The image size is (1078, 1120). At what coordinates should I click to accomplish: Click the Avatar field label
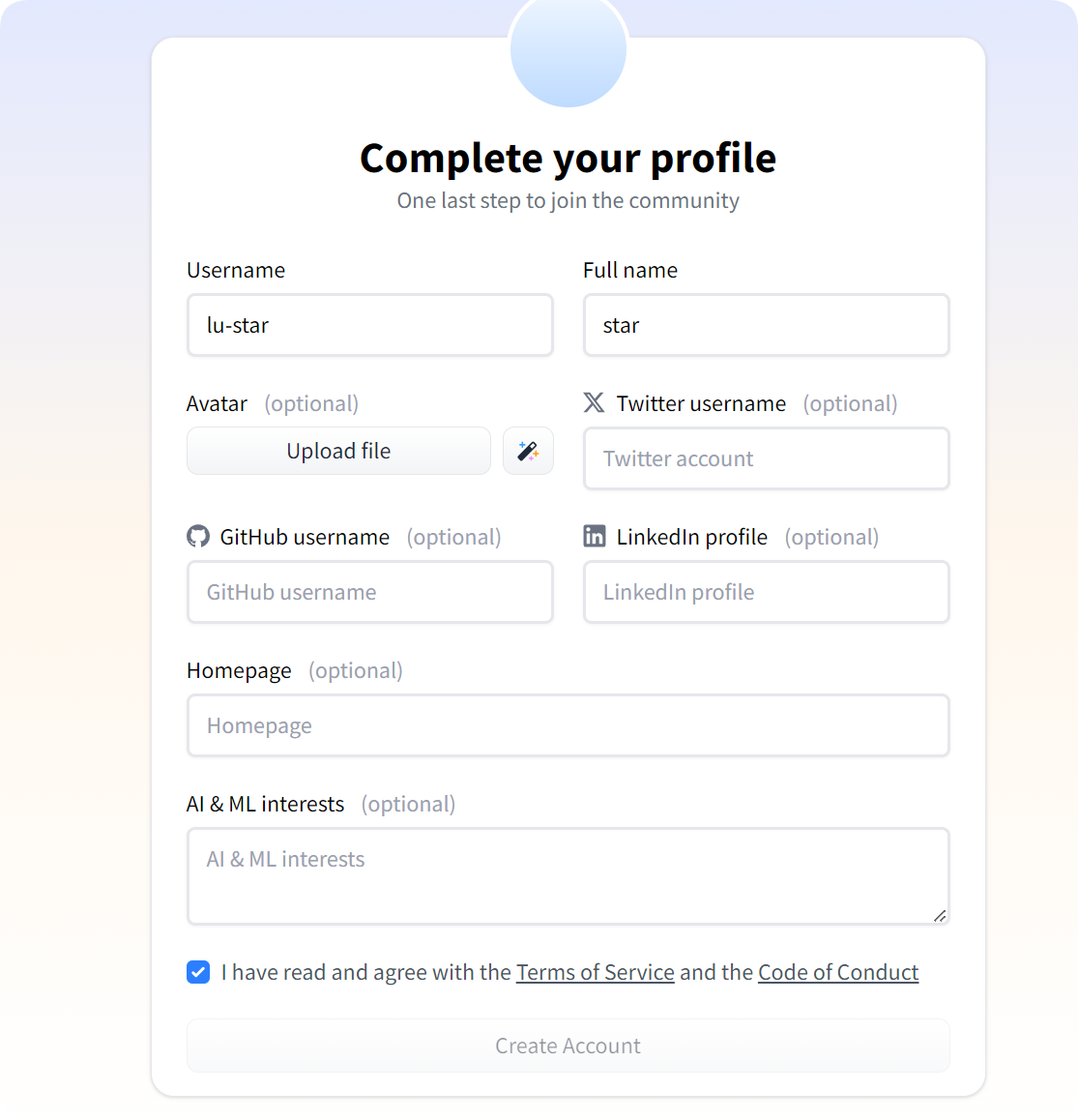[x=217, y=403]
